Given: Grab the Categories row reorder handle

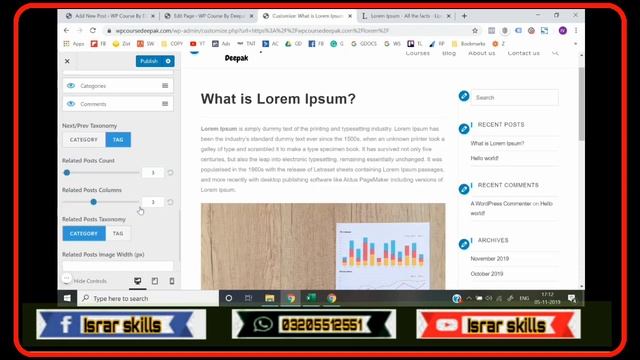Looking at the screenshot, I should [165, 86].
